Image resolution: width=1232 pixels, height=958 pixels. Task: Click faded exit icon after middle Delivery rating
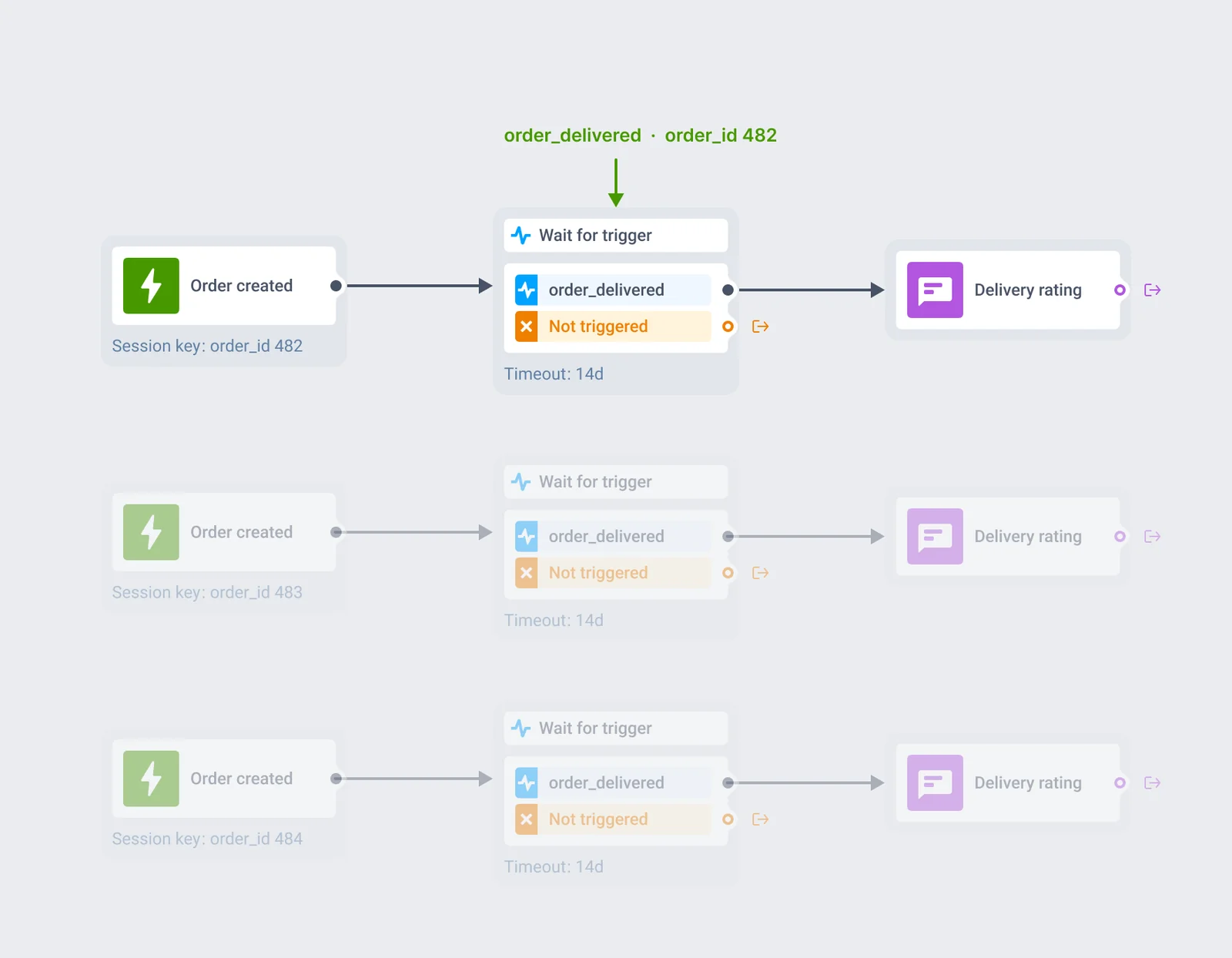(x=1152, y=536)
